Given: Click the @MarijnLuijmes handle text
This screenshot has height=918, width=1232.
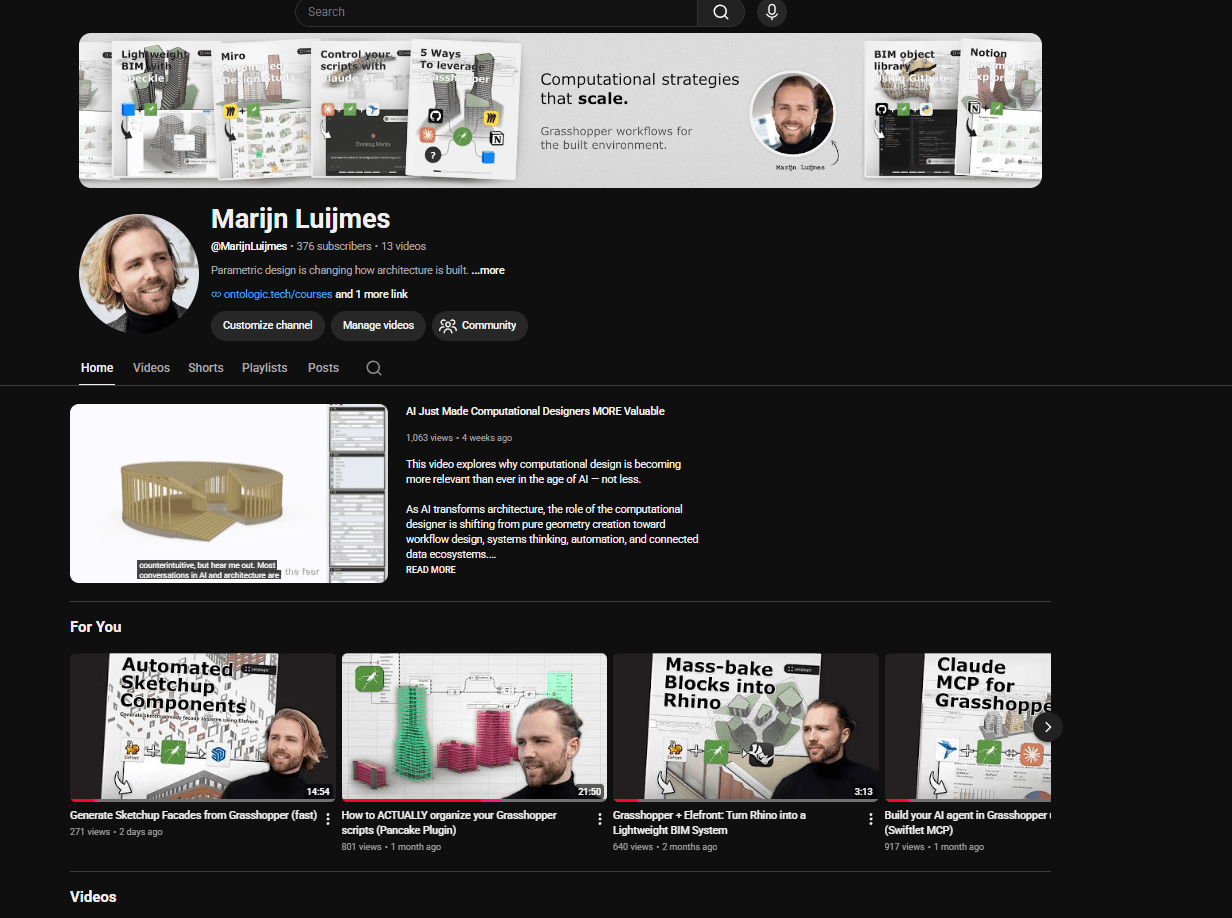Looking at the screenshot, I should point(249,246).
